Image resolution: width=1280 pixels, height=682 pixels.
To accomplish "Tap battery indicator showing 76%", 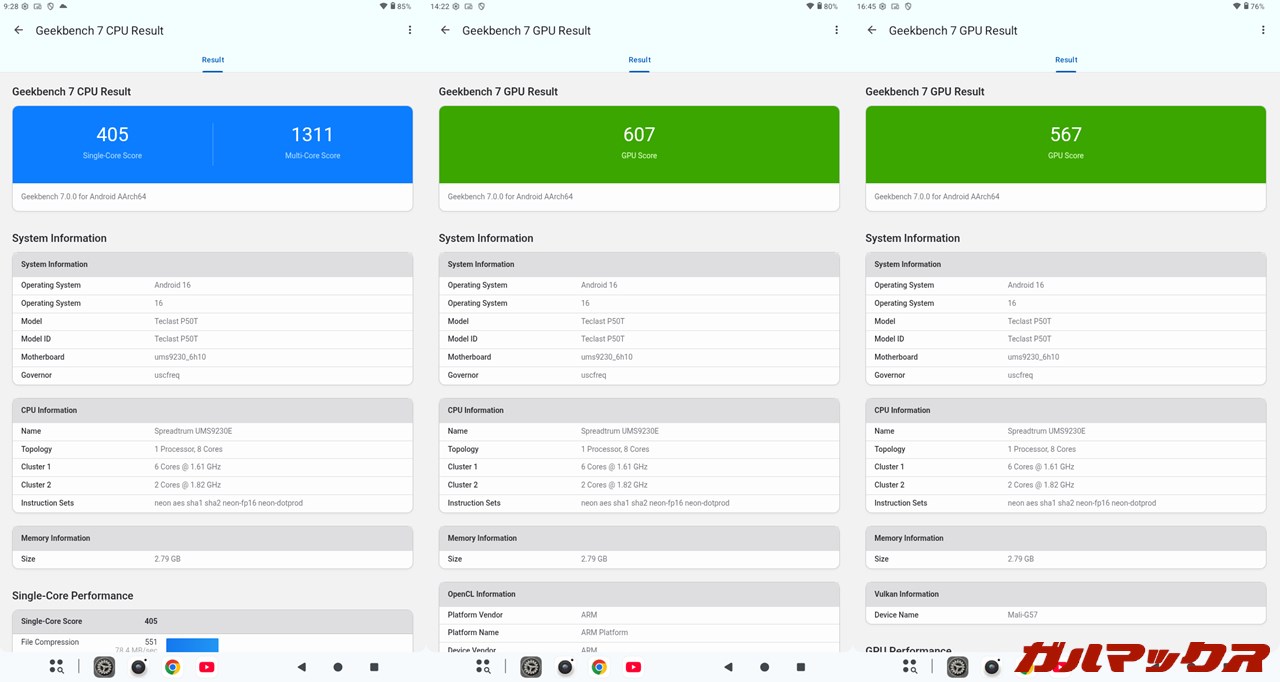I will click(1254, 6).
